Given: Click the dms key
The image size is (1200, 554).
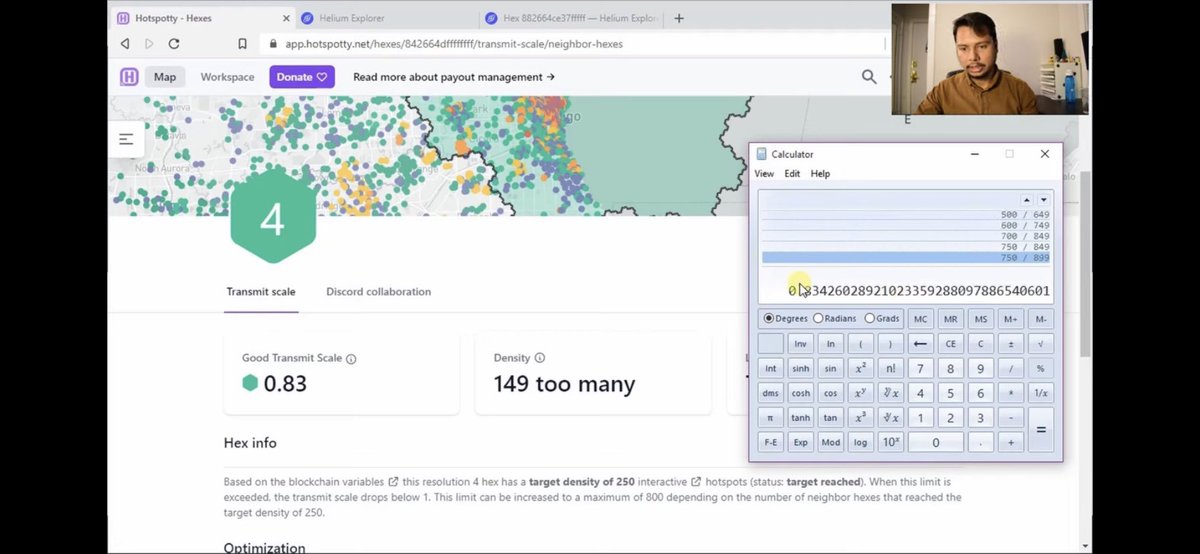Looking at the screenshot, I should pos(771,393).
